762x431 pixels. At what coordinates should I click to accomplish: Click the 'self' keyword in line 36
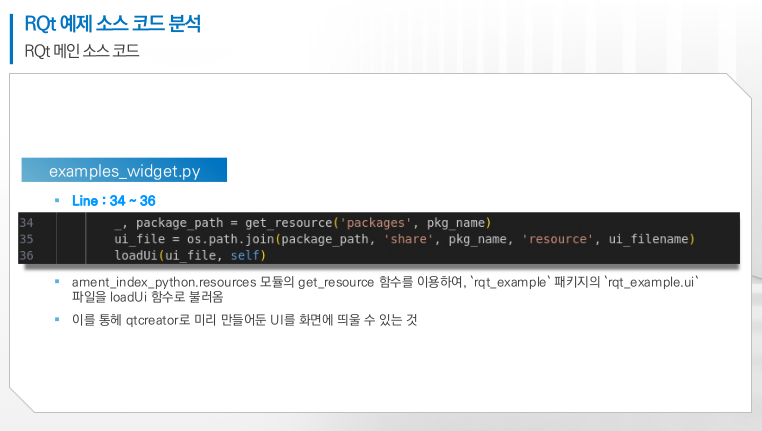pos(245,255)
